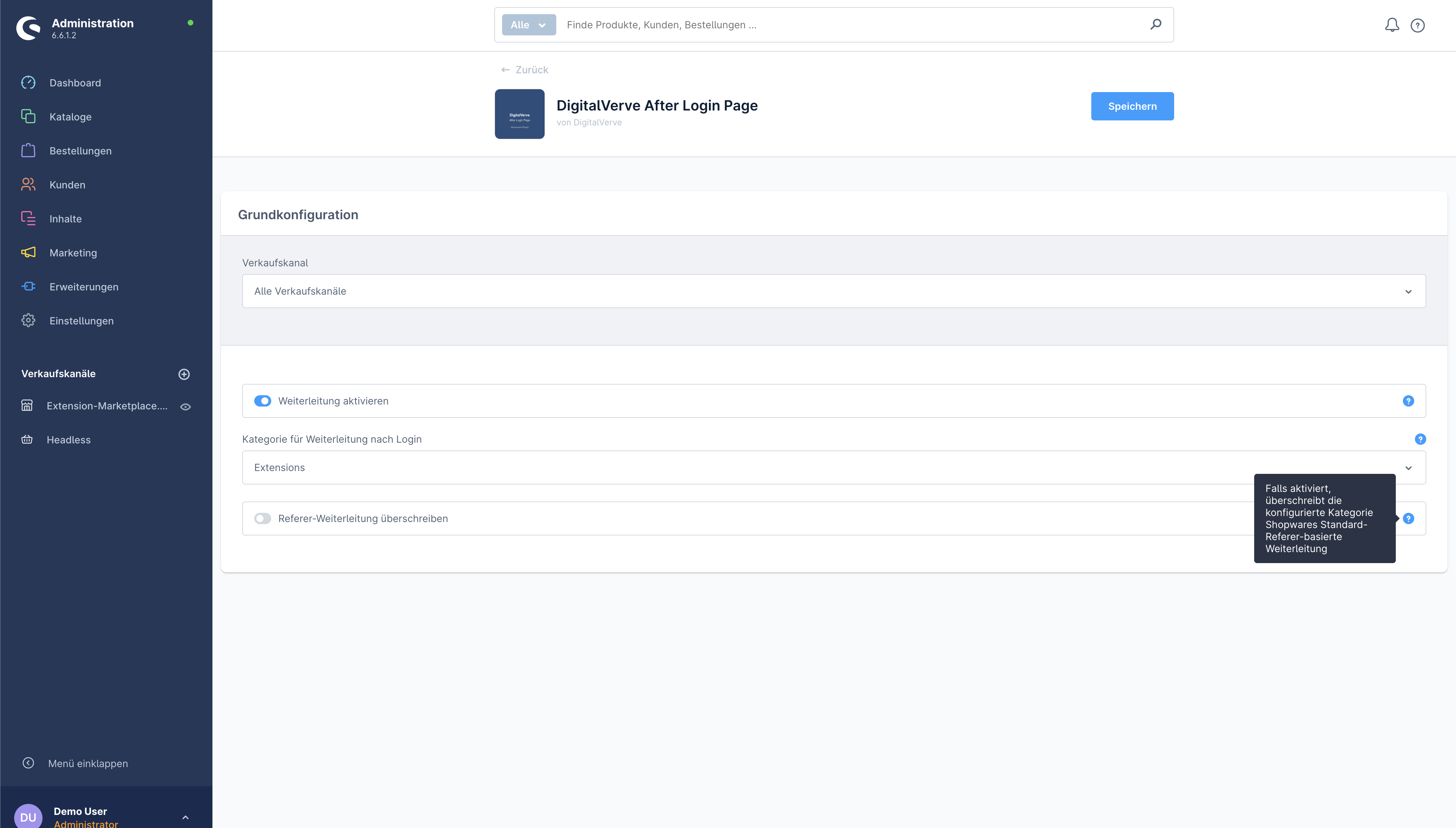Disable the Weiterleitung aktivieren switch
Viewport: 1456px width, 828px height.
(x=263, y=401)
